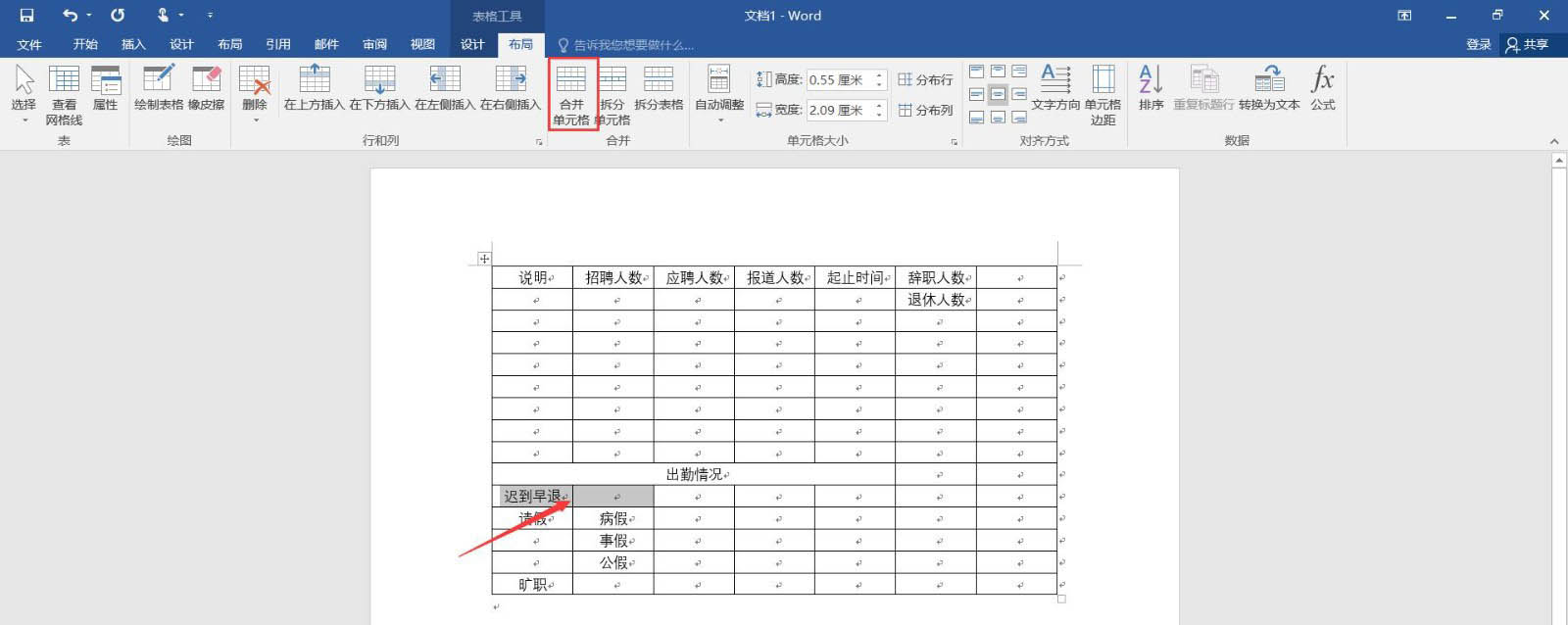This screenshot has height=625, width=1568.
Task: Click the row height (高度) input field
Action: click(840, 80)
